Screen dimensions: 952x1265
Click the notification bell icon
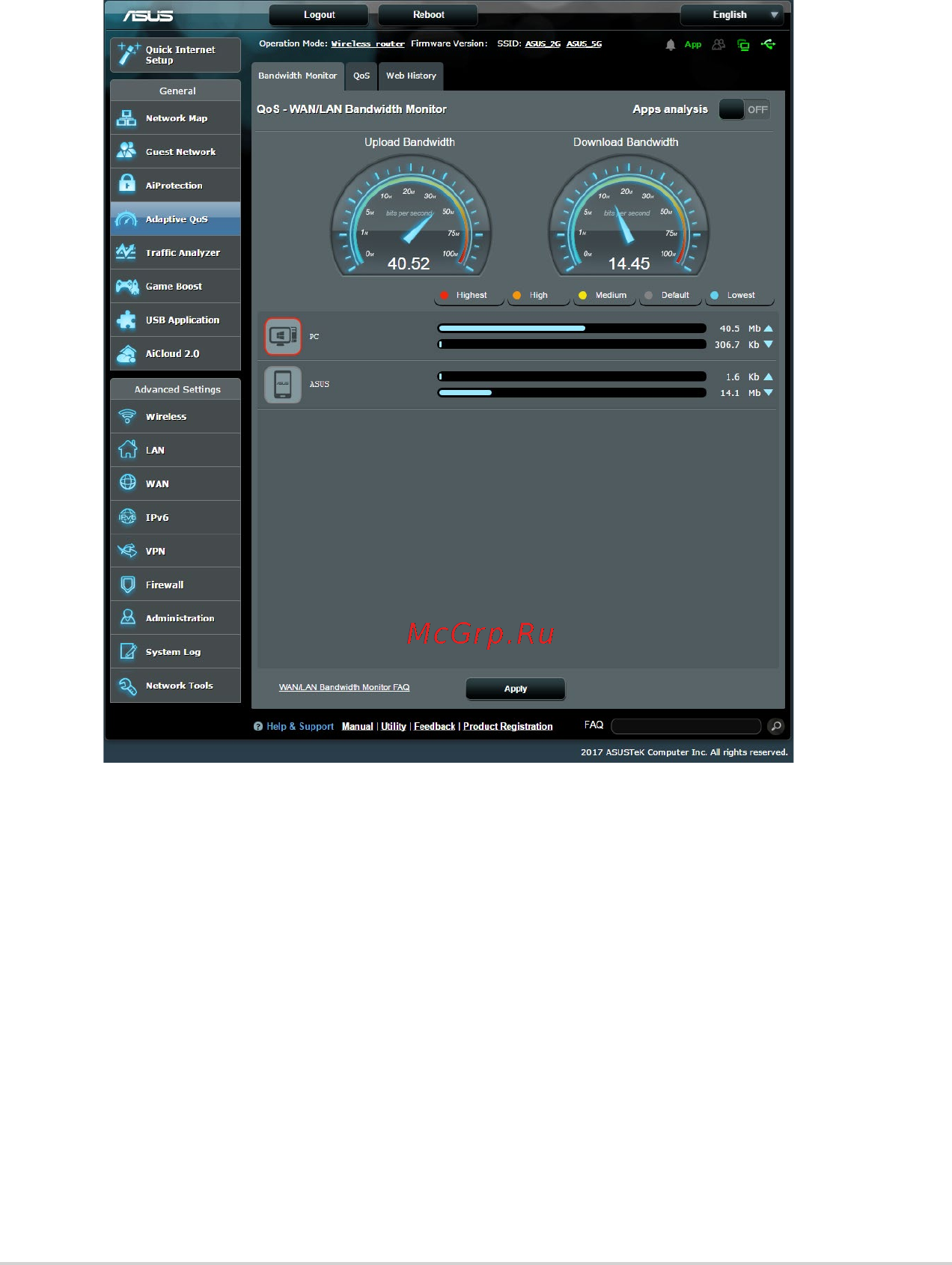point(671,45)
